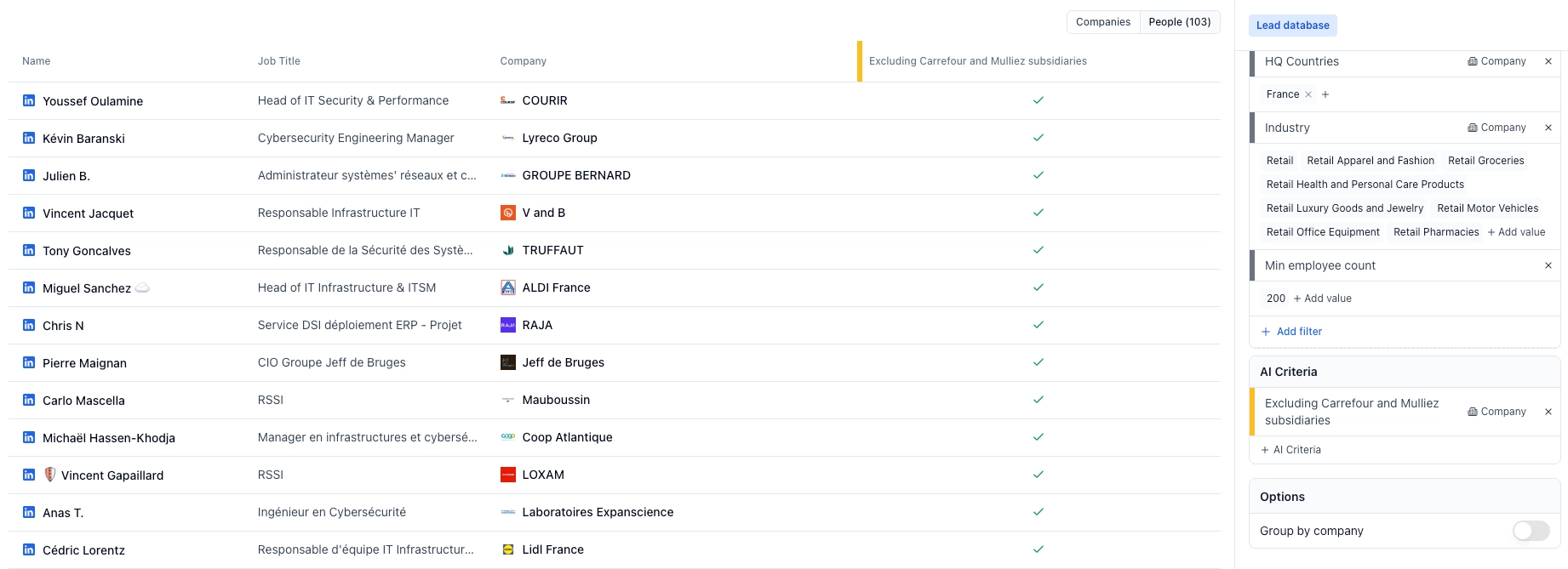Sort by Name column header

pos(37,61)
